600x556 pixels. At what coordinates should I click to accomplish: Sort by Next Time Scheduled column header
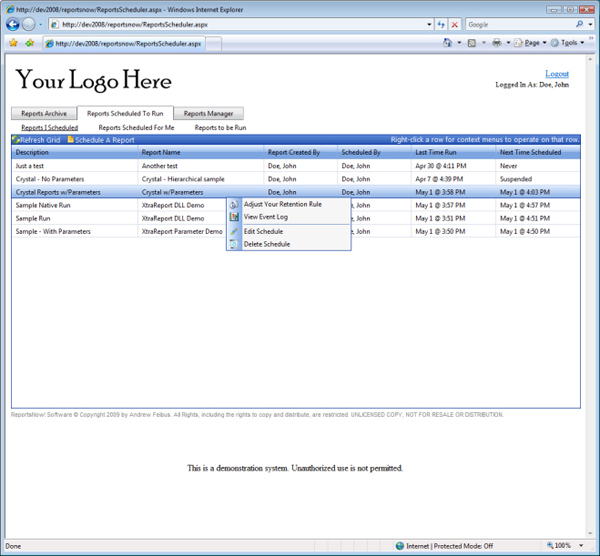coord(538,152)
